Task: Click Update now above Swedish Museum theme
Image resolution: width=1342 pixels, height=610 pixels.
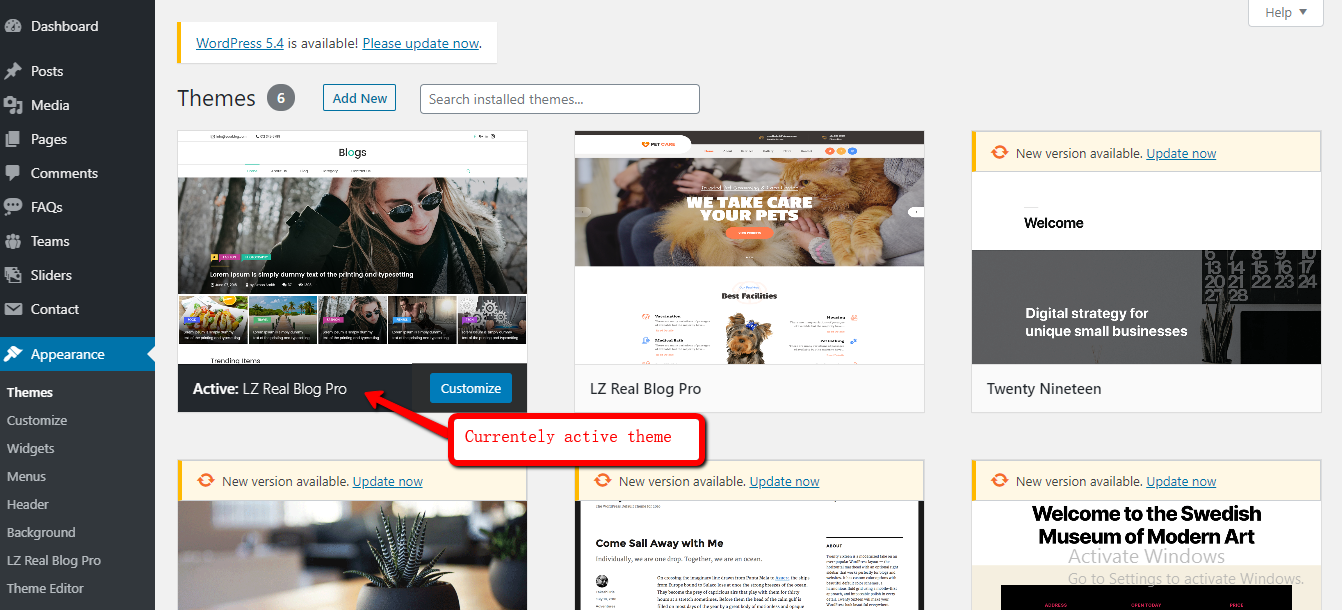Action: tap(1181, 481)
